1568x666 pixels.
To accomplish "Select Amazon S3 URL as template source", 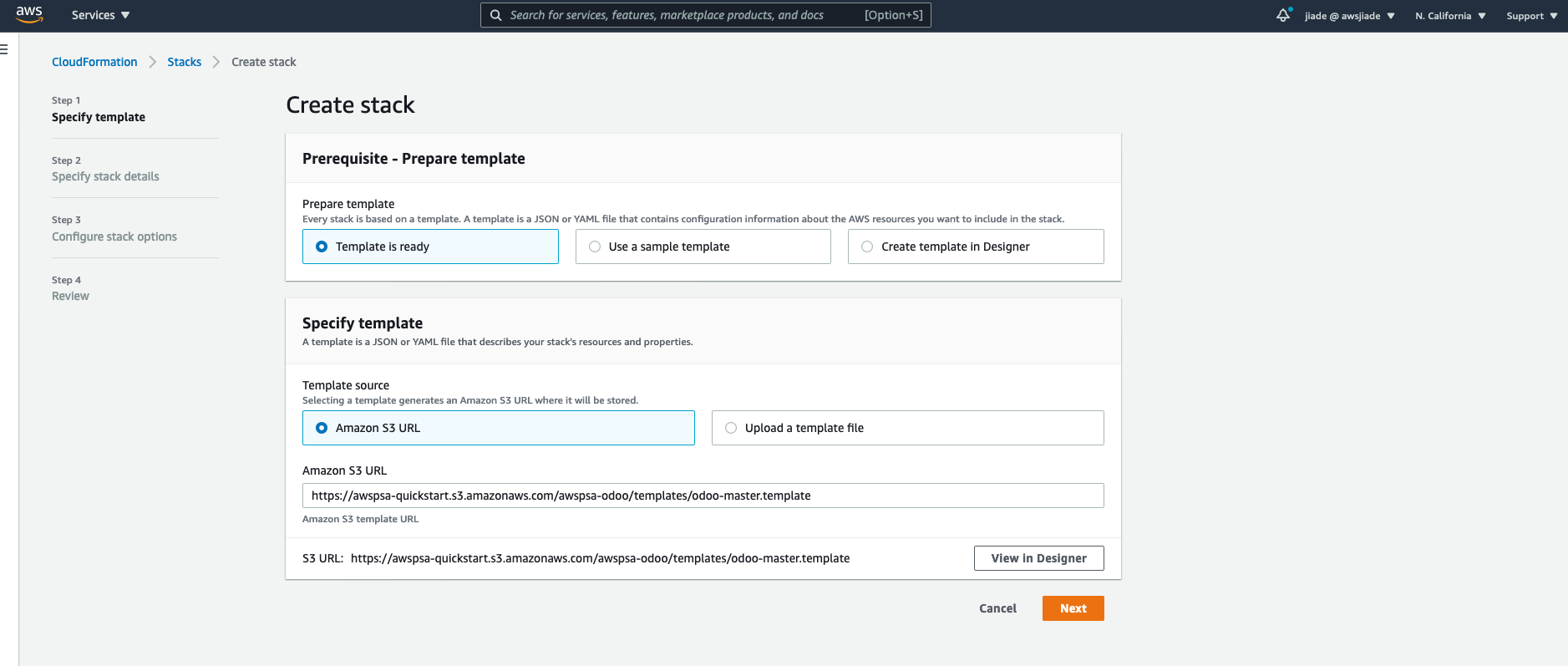I will (x=498, y=428).
